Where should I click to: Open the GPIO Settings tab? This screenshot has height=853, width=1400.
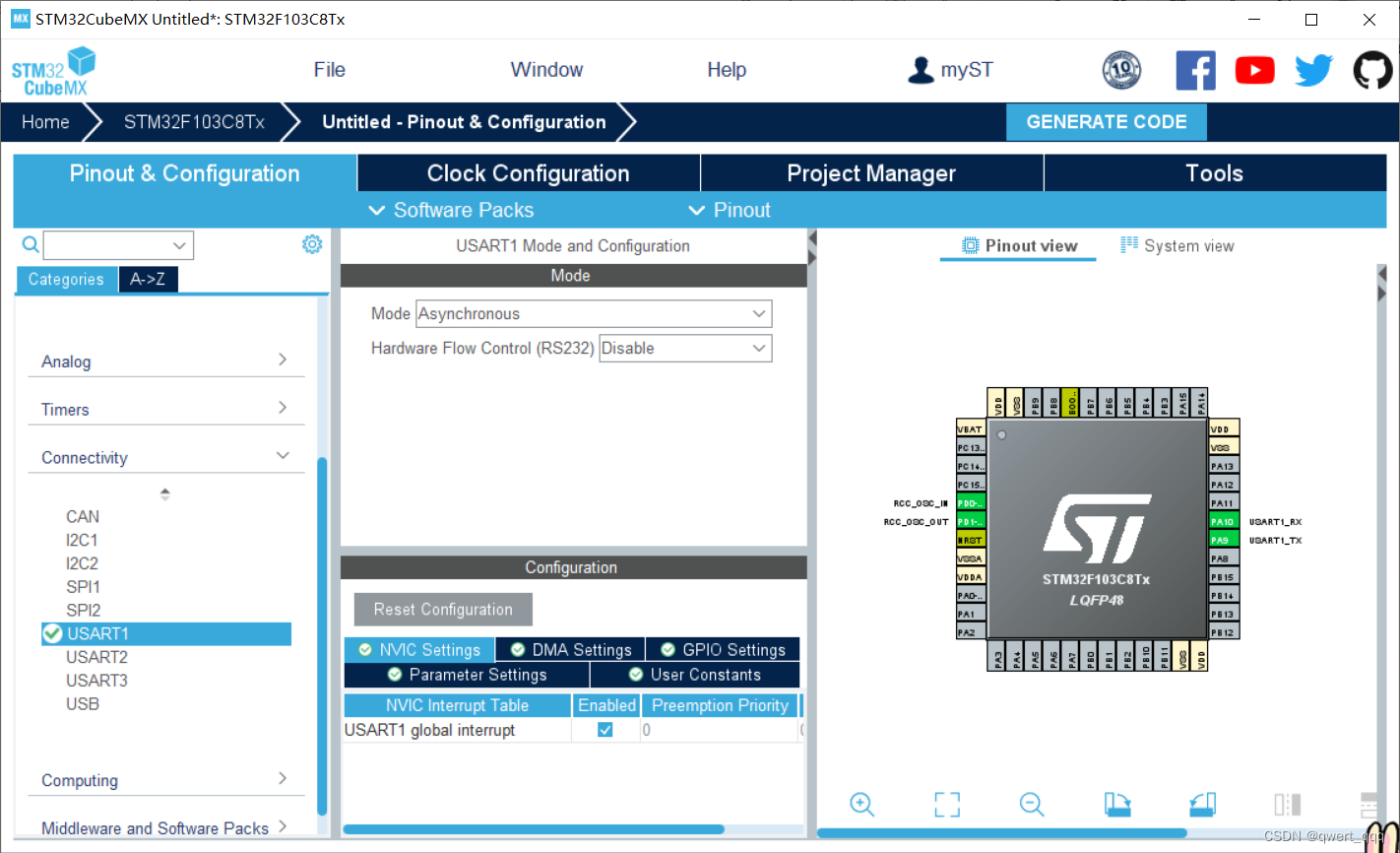click(x=723, y=650)
